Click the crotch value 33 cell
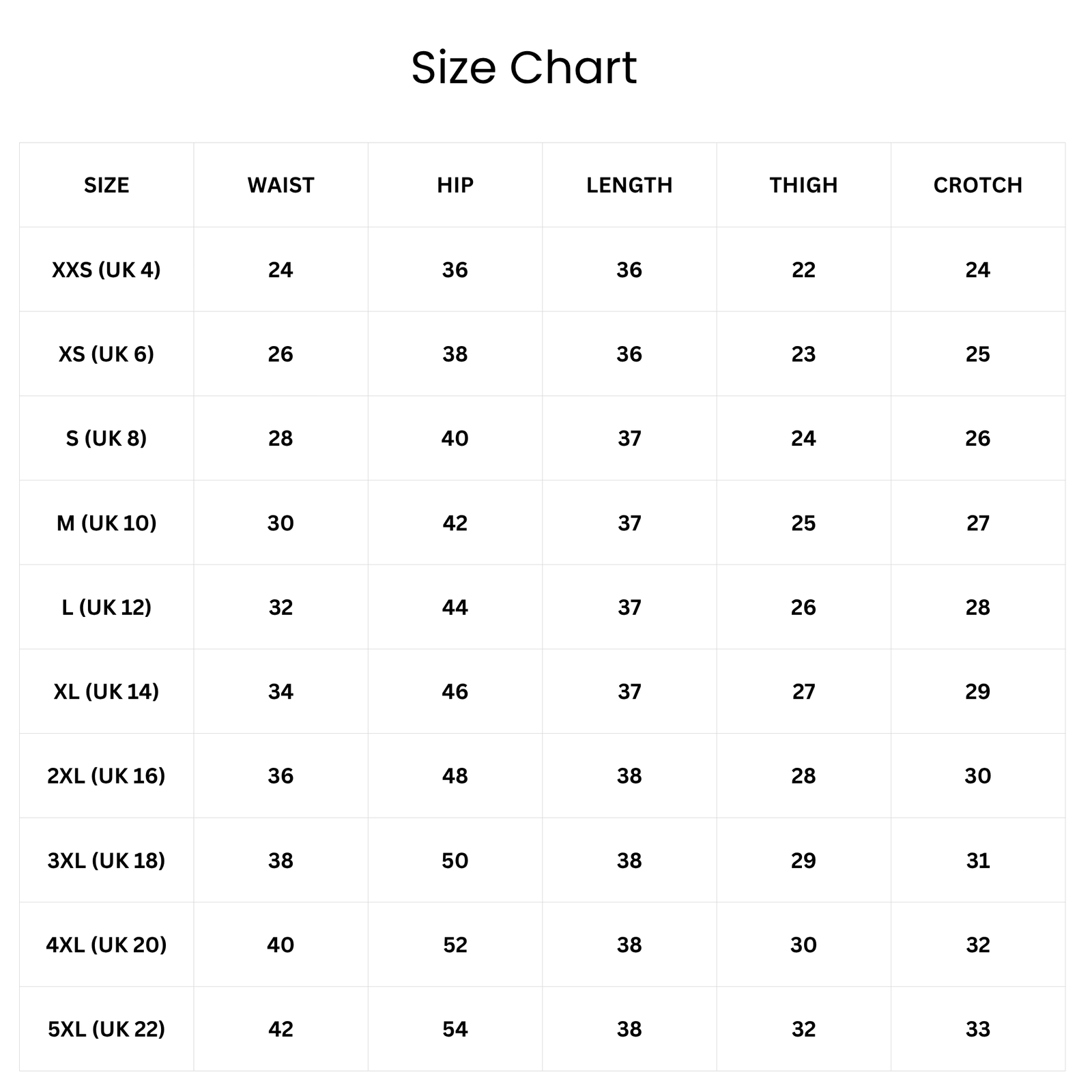 pyautogui.click(x=978, y=1029)
